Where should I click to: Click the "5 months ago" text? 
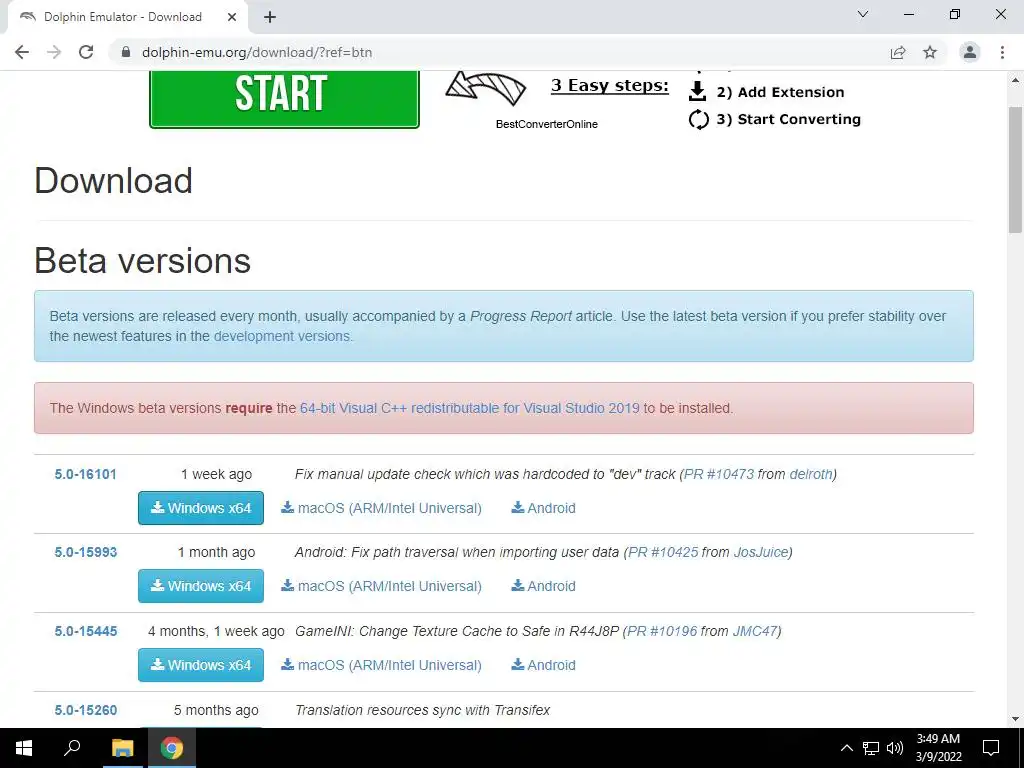[216, 710]
